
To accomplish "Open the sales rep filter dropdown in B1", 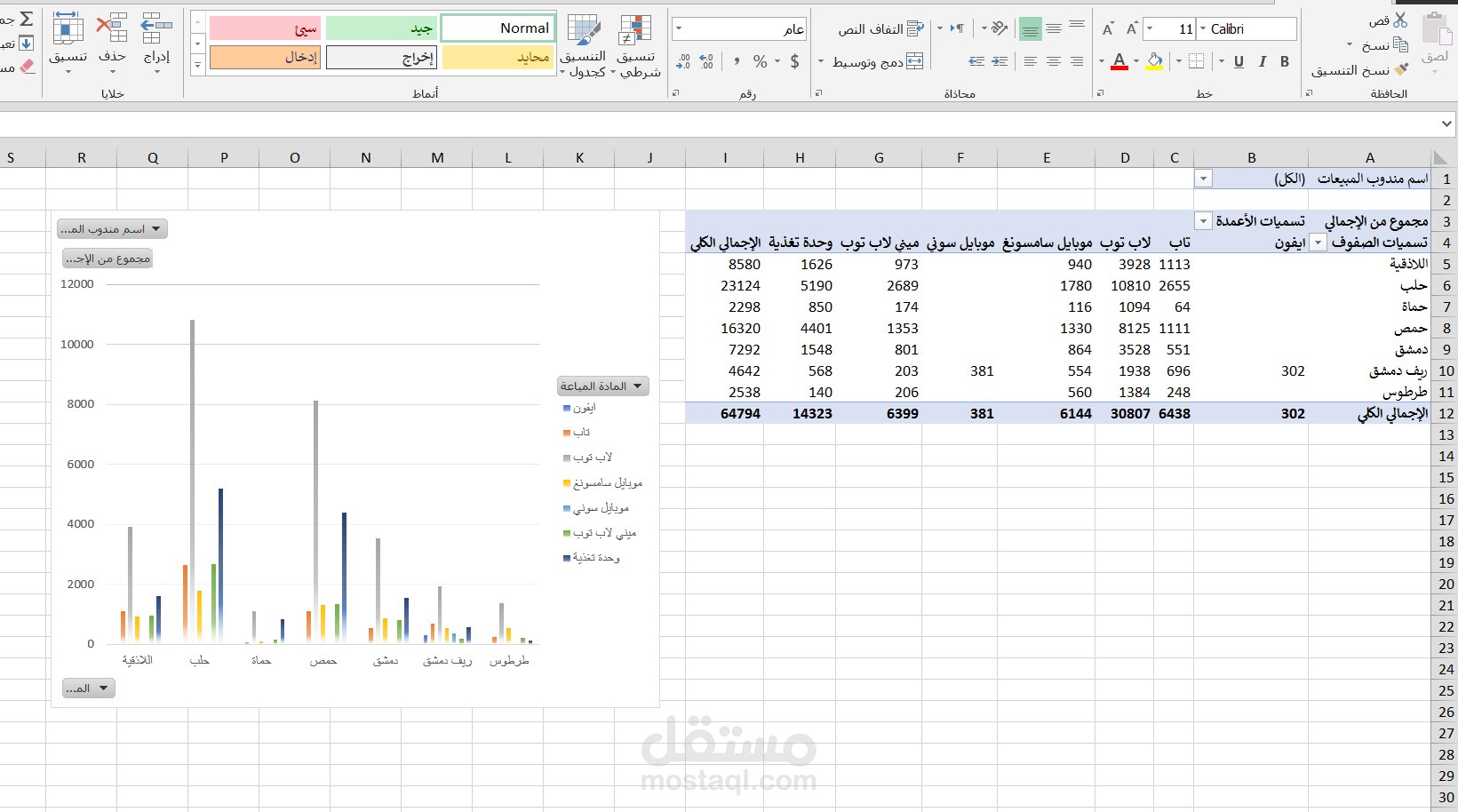I will (x=1203, y=179).
